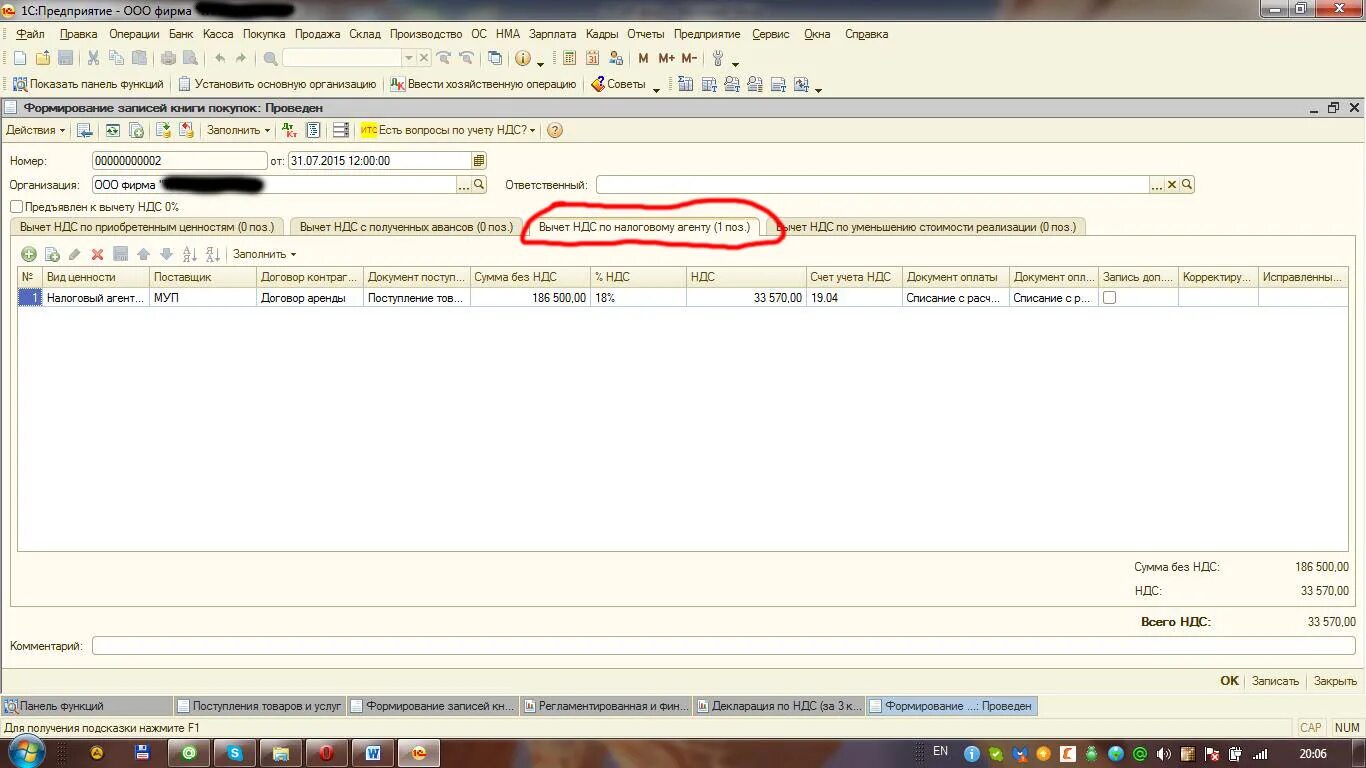Open Заполнить dropdown above the table

264,254
